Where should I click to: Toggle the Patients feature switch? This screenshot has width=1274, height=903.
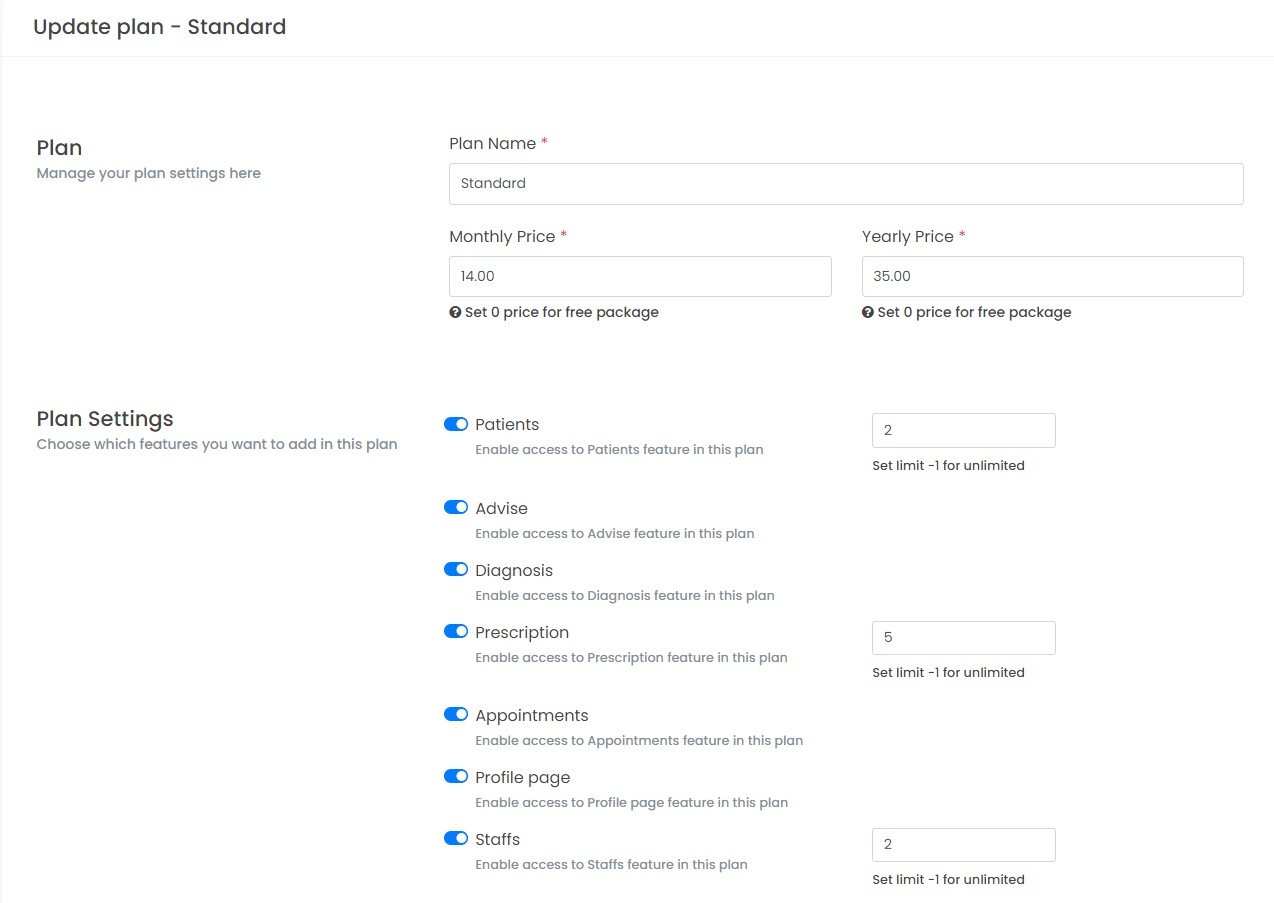[456, 424]
